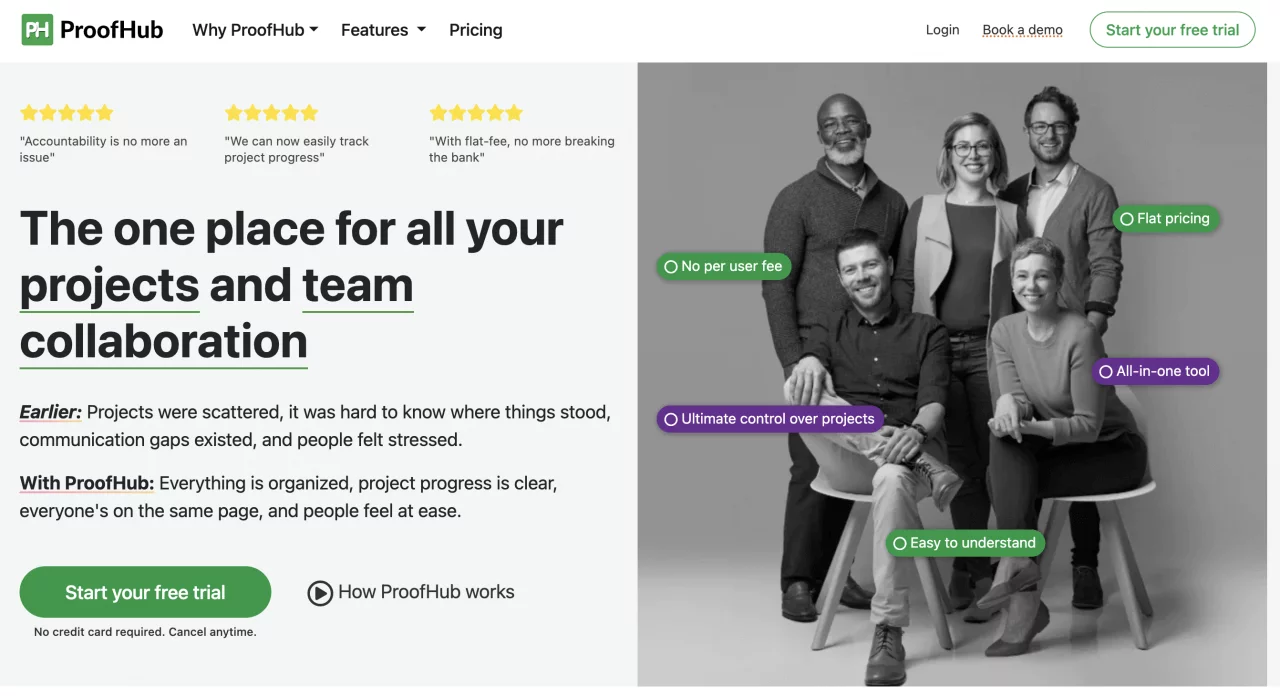1280x696 pixels.
Task: Click the Flat pricing green badge
Action: point(1165,218)
